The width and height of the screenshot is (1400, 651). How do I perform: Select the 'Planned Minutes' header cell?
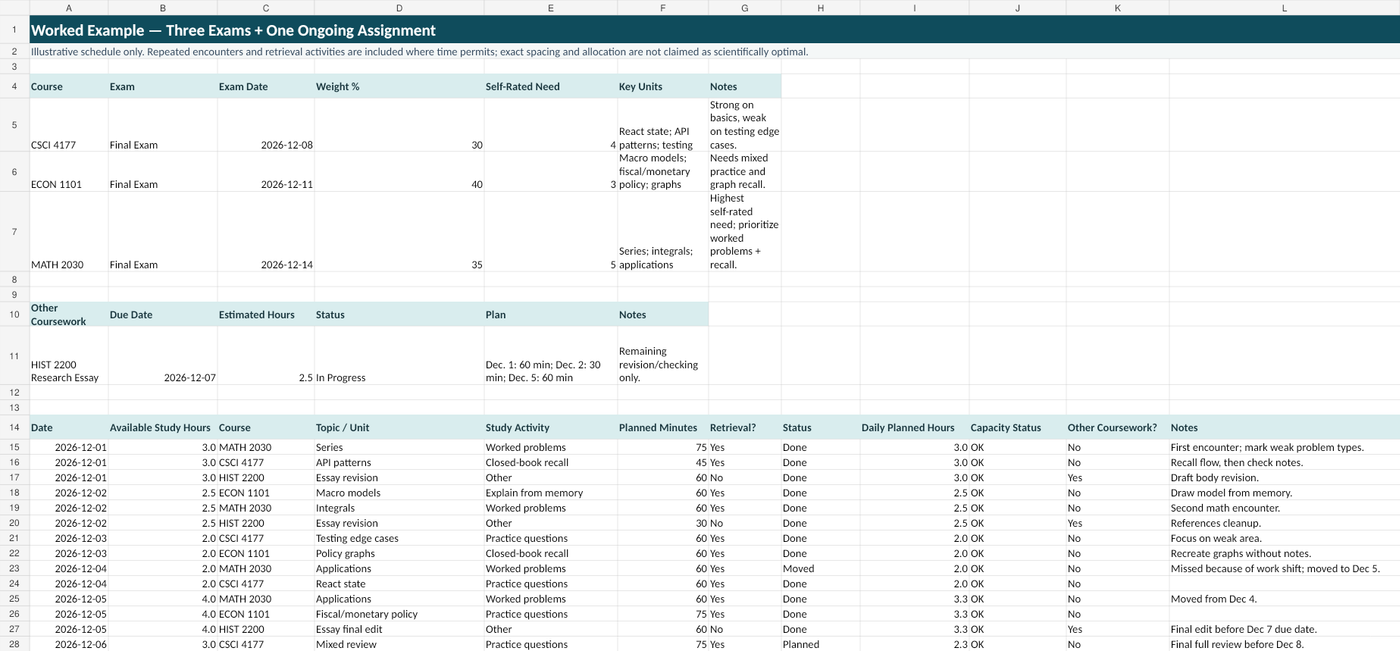(x=663, y=428)
